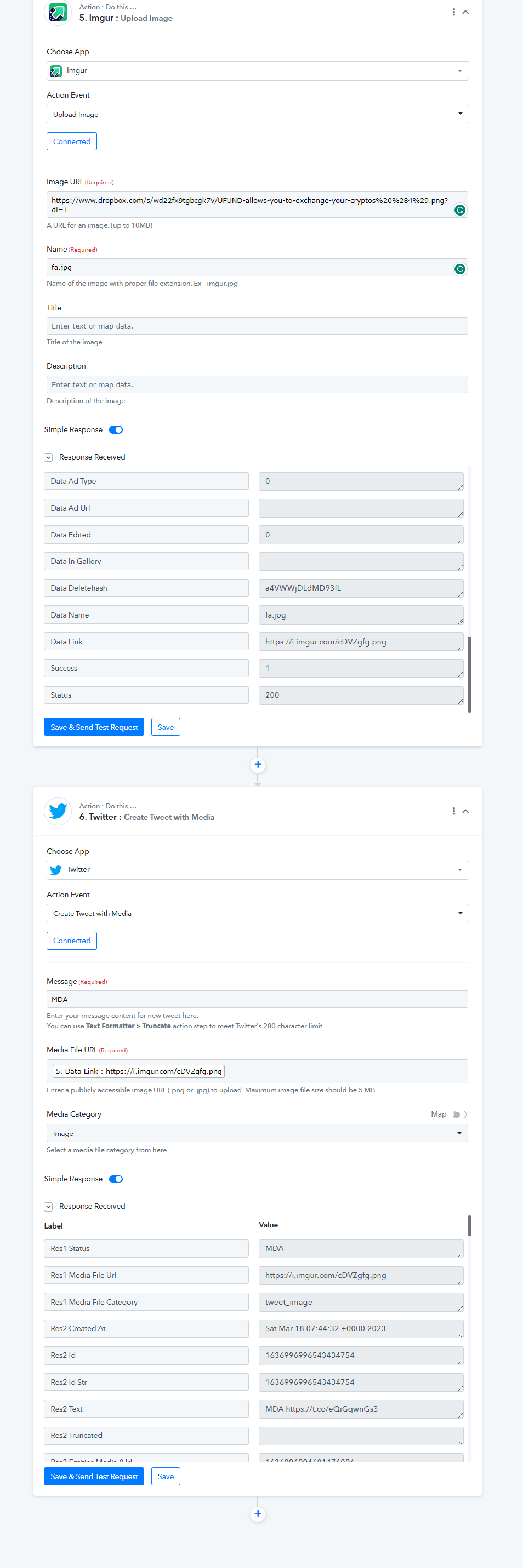
Task: Click the Imgur app icon in step 5 header
Action: point(58,12)
